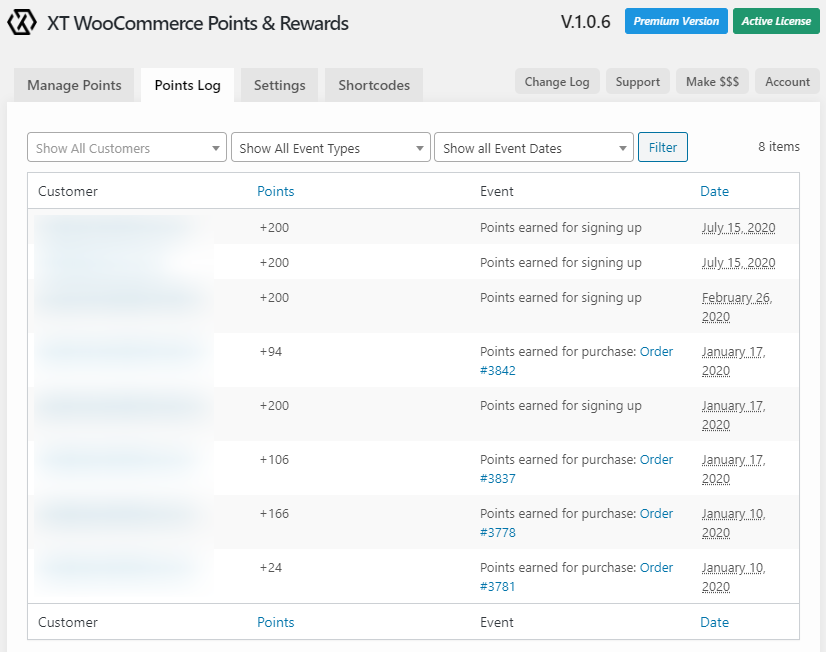The height and width of the screenshot is (652, 826).
Task: Click the XT WooCommerce Points & Rewards title
Action: 198,23
